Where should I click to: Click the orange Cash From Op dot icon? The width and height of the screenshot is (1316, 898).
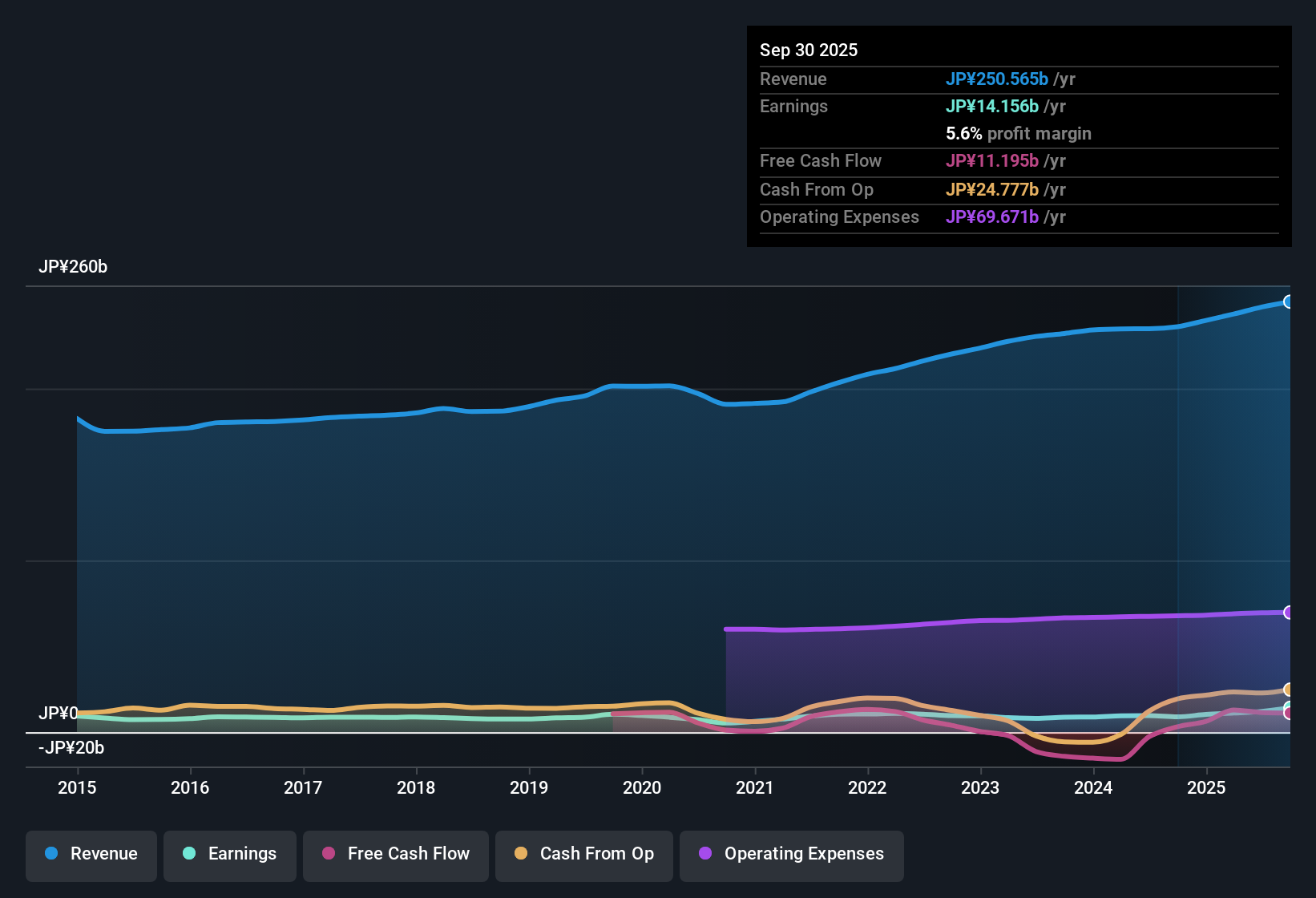click(x=521, y=854)
